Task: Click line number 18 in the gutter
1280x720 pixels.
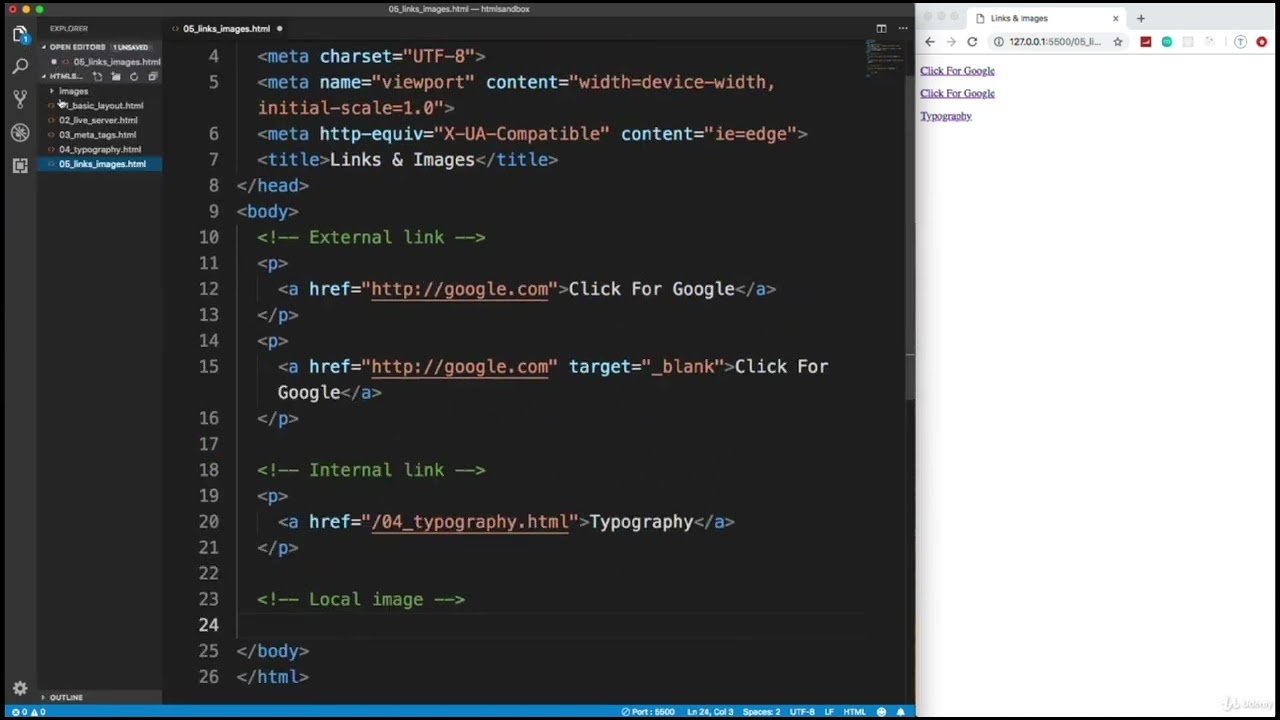Action: (208, 470)
